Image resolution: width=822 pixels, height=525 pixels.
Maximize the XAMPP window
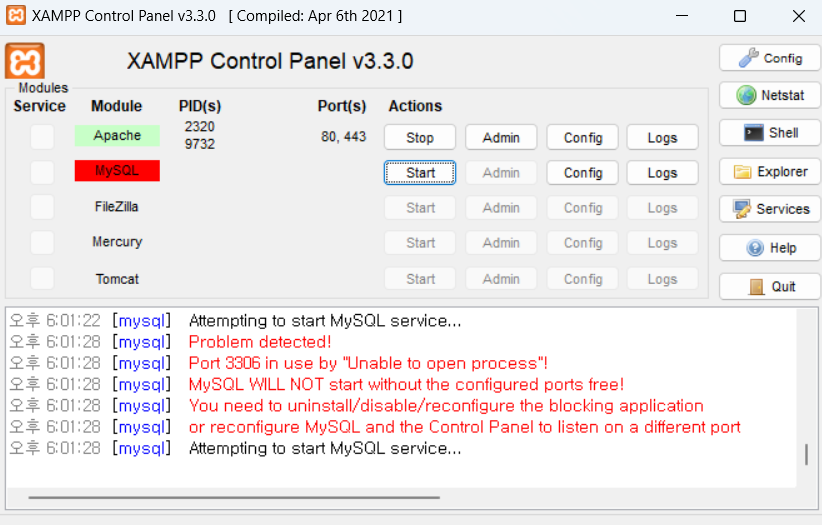pos(740,16)
